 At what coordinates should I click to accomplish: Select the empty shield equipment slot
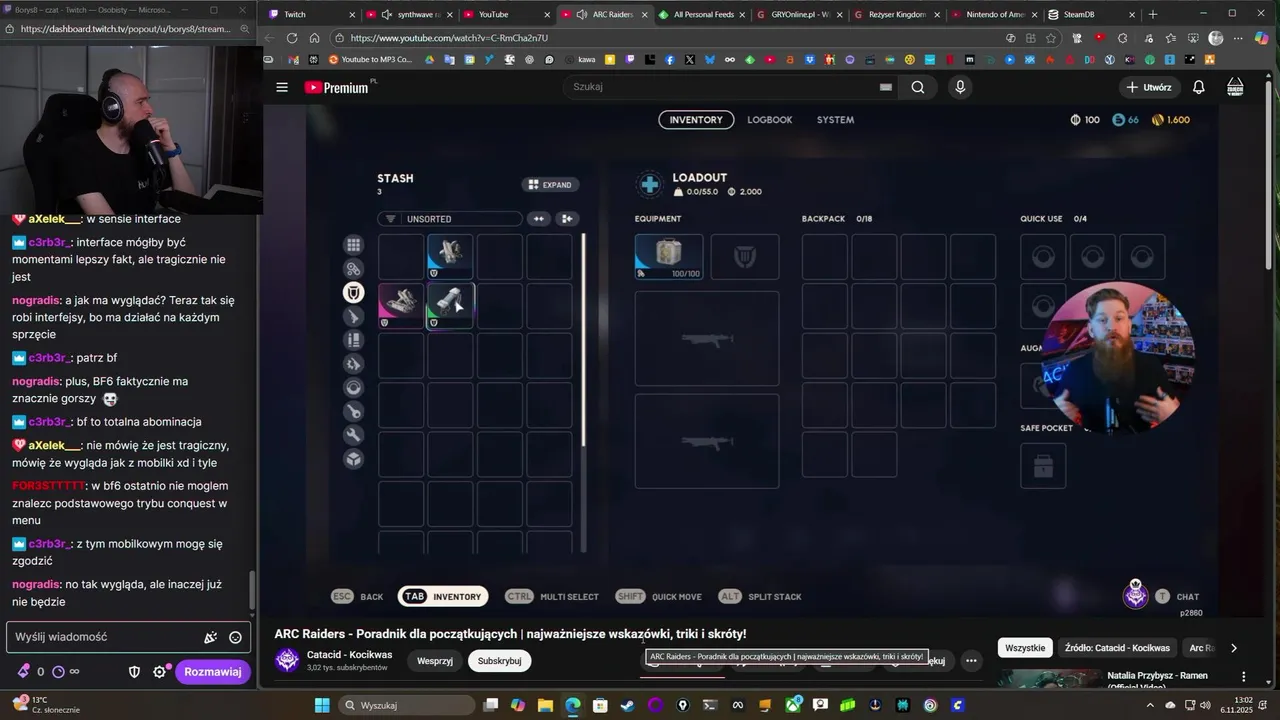[x=744, y=257]
